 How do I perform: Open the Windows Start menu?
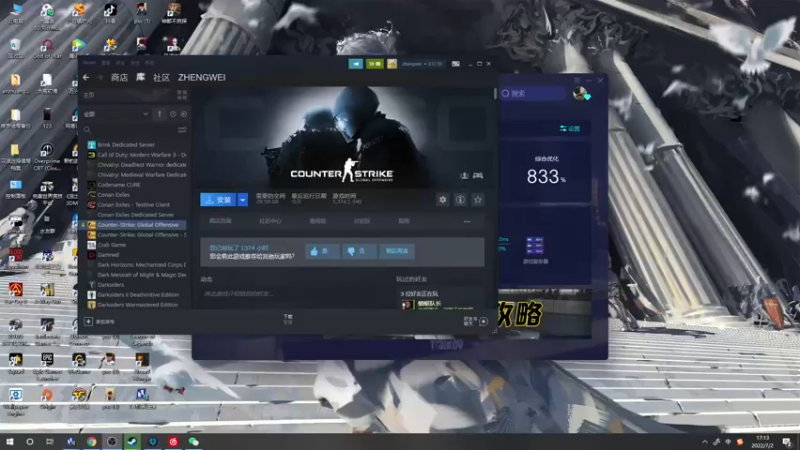pyautogui.click(x=9, y=442)
